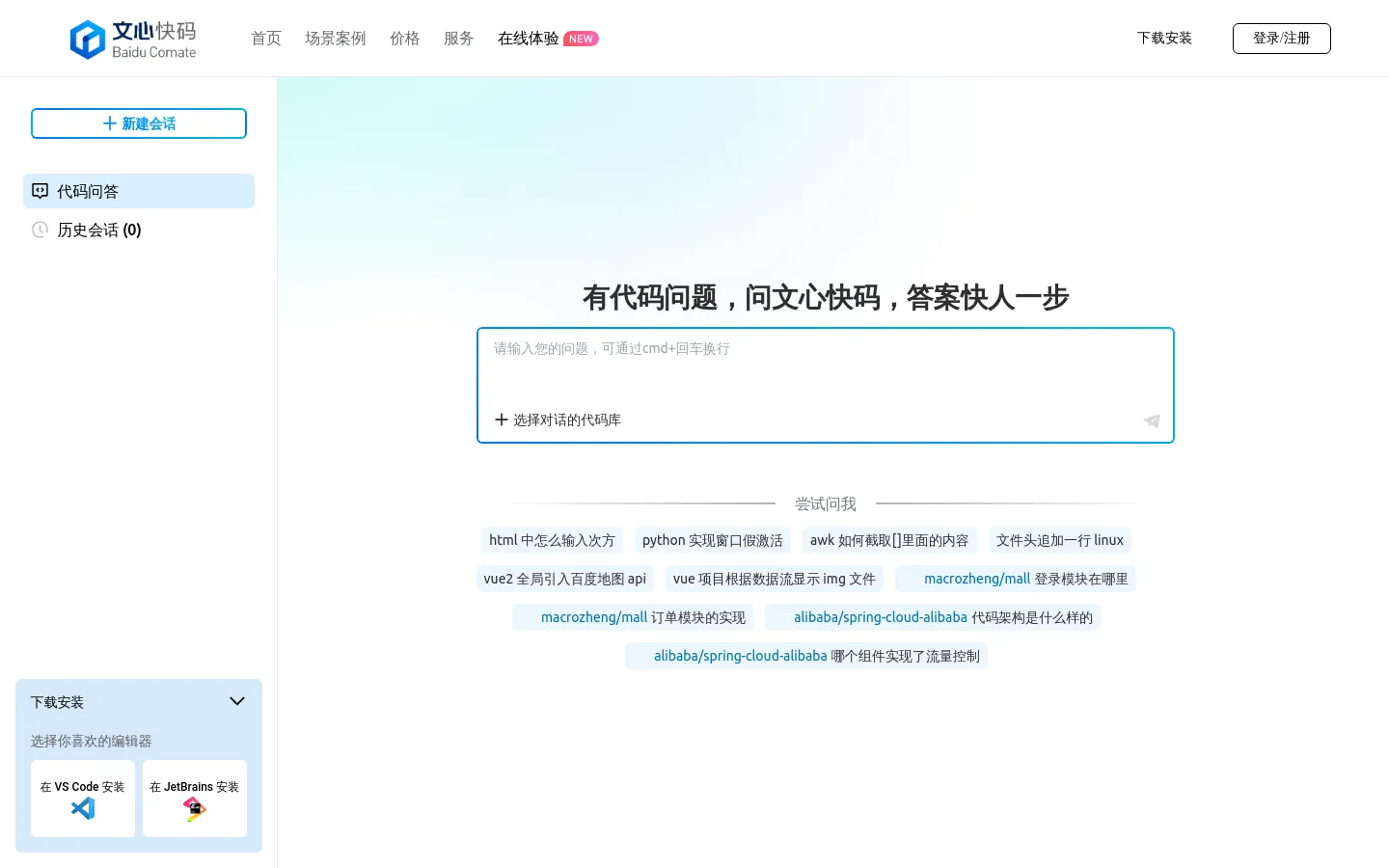1389x868 pixels.
Task: Click the Baidu Comate logo
Action: tap(133, 40)
